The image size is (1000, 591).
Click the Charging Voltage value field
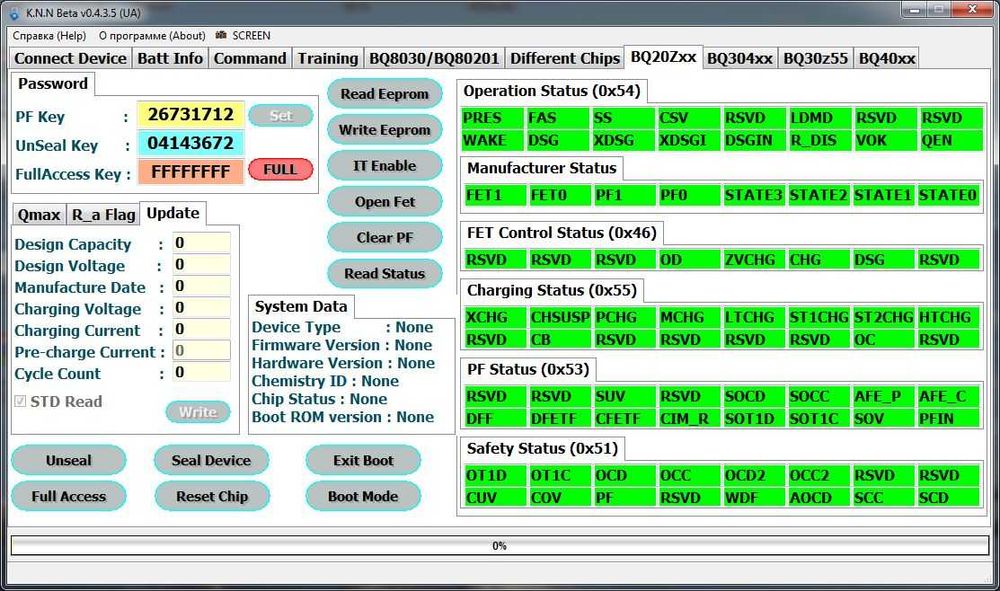pos(202,308)
